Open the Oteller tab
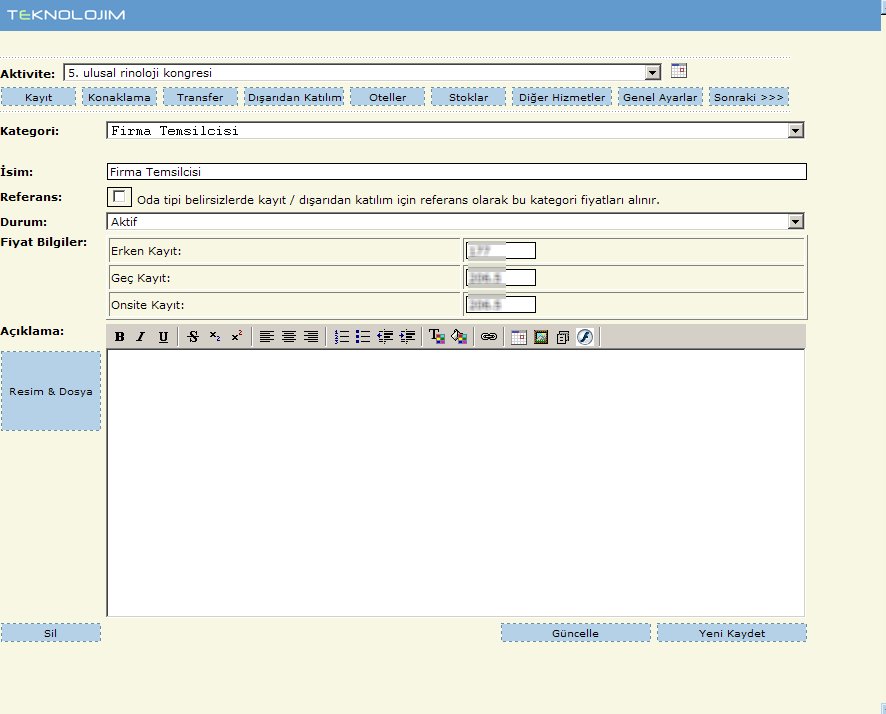The image size is (886, 714). pyautogui.click(x=388, y=97)
